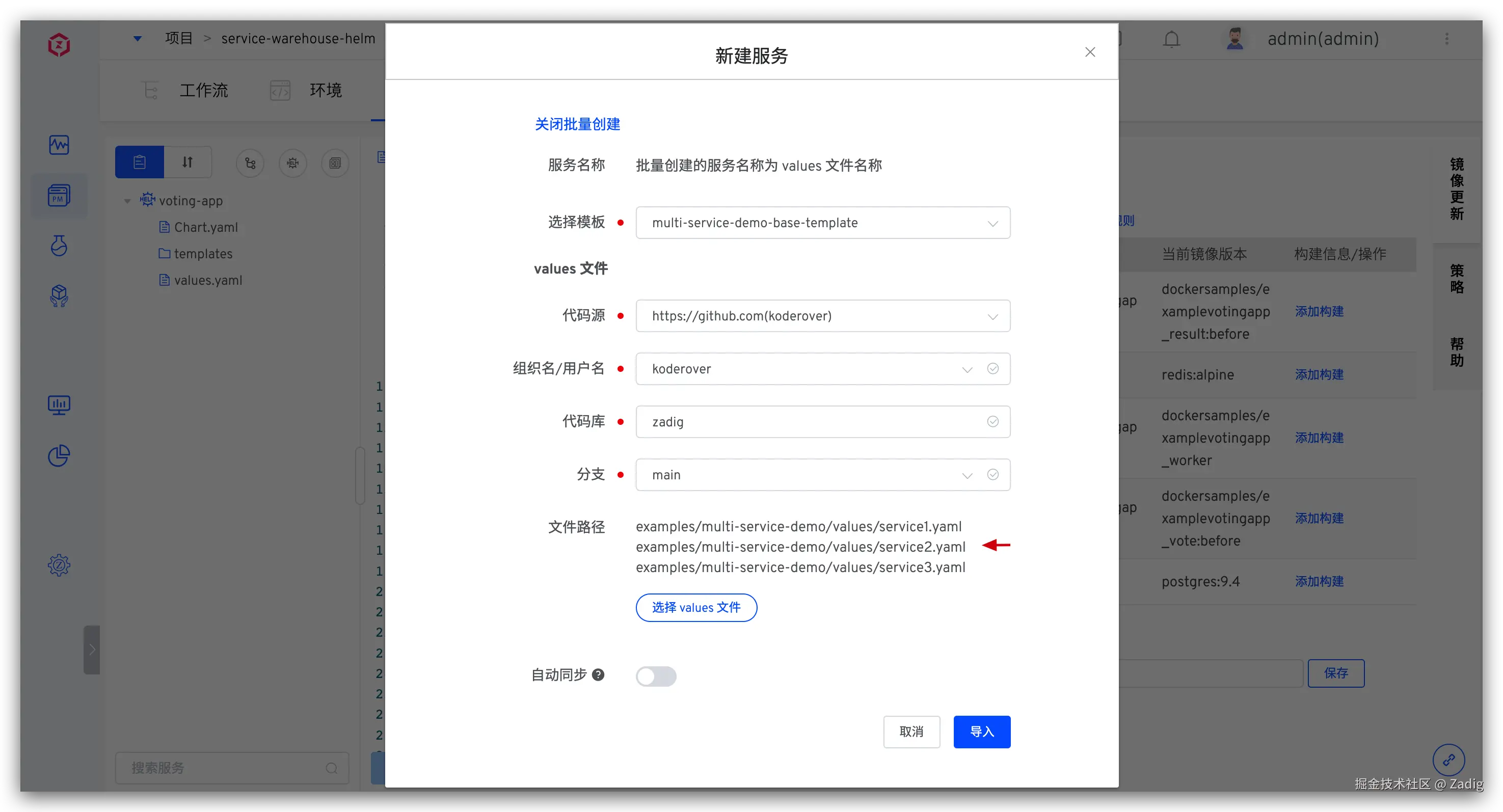Viewport: 1503px width, 812px height.
Task: Click the notification bell icon
Action: (x=1171, y=39)
